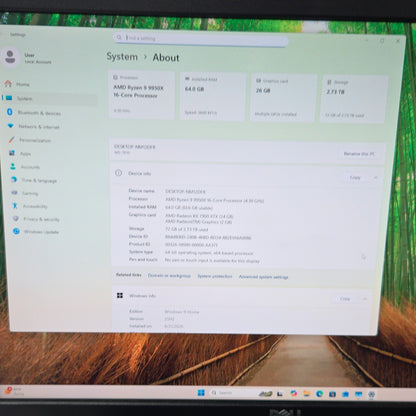This screenshot has height=416, width=416.
Task: Launch File Explorer from the taskbar
Action: 306,394
